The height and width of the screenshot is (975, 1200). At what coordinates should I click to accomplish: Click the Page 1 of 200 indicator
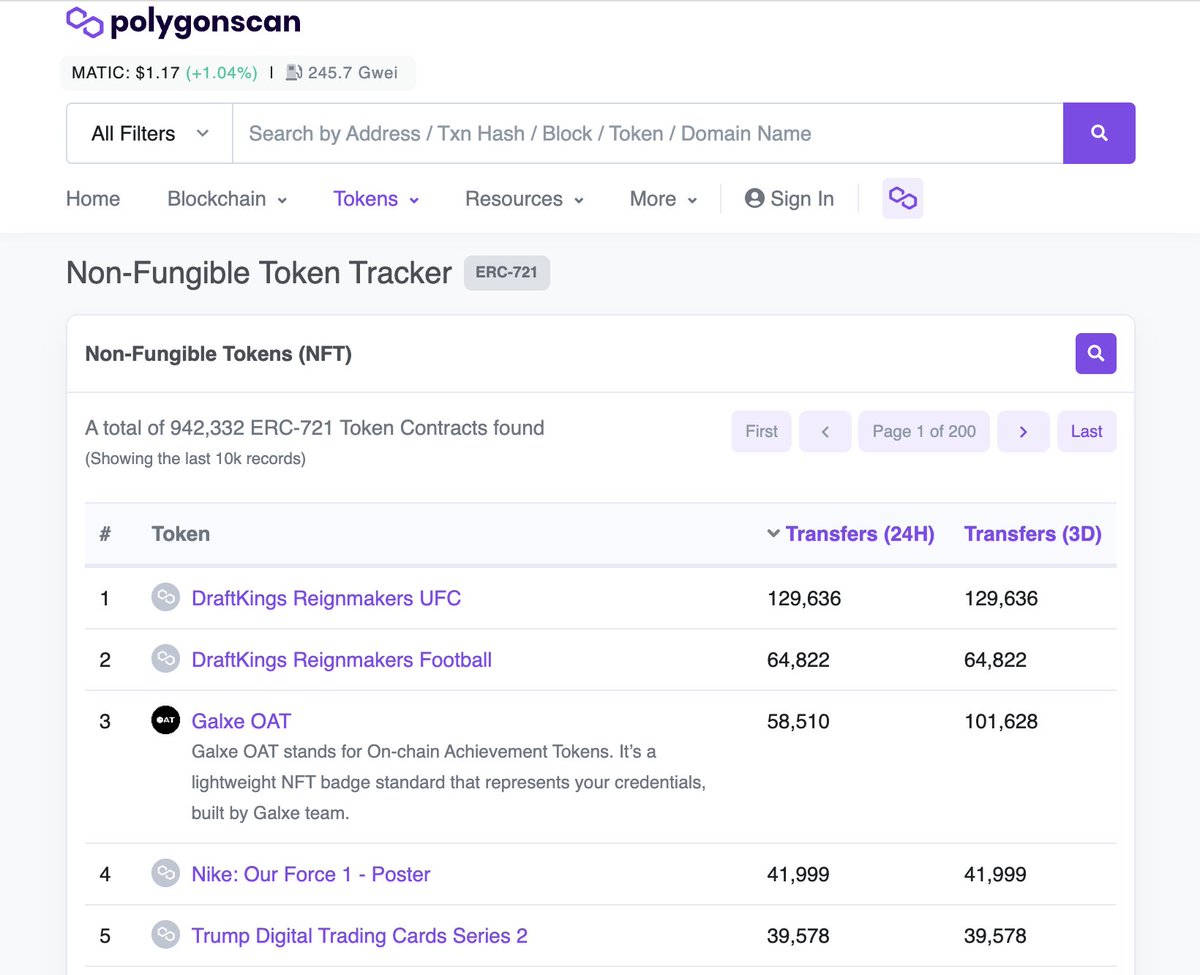click(x=924, y=431)
